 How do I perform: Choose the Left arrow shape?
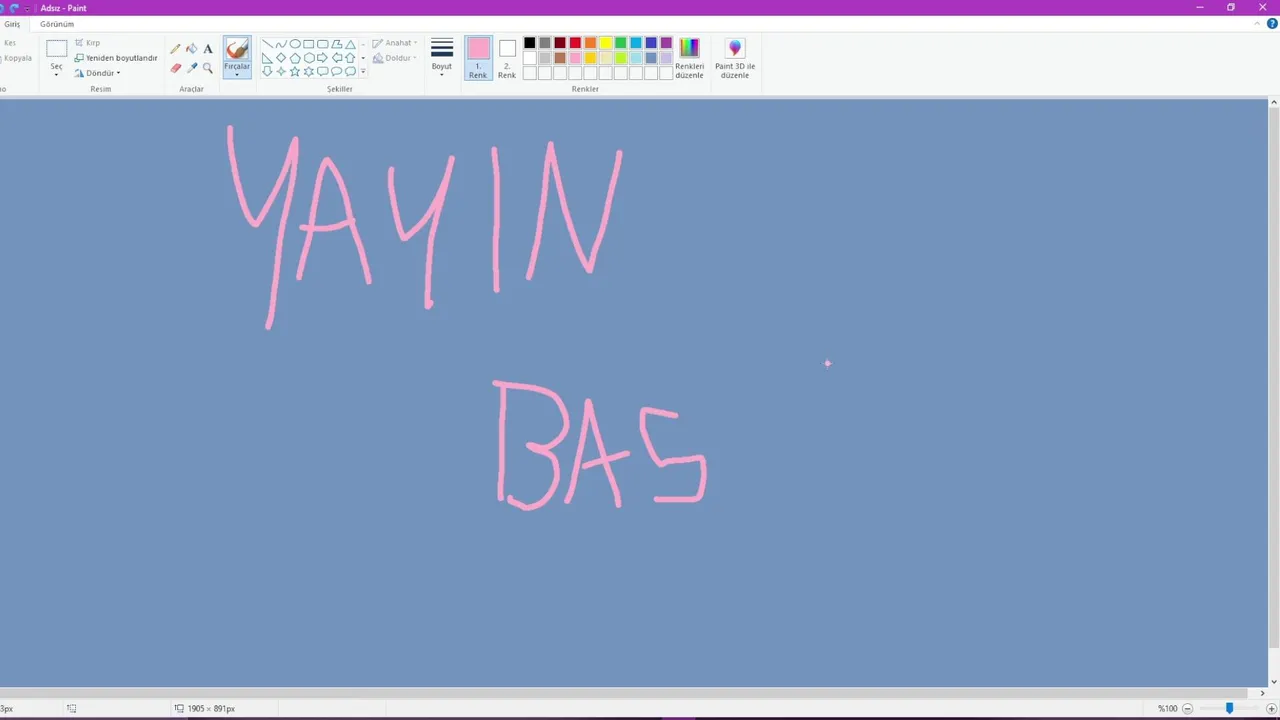point(337,58)
